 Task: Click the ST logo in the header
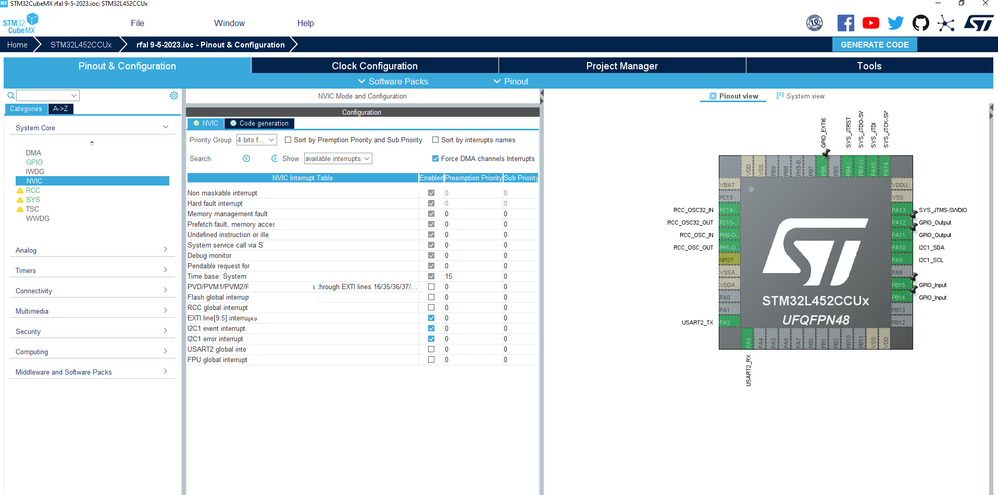978,23
